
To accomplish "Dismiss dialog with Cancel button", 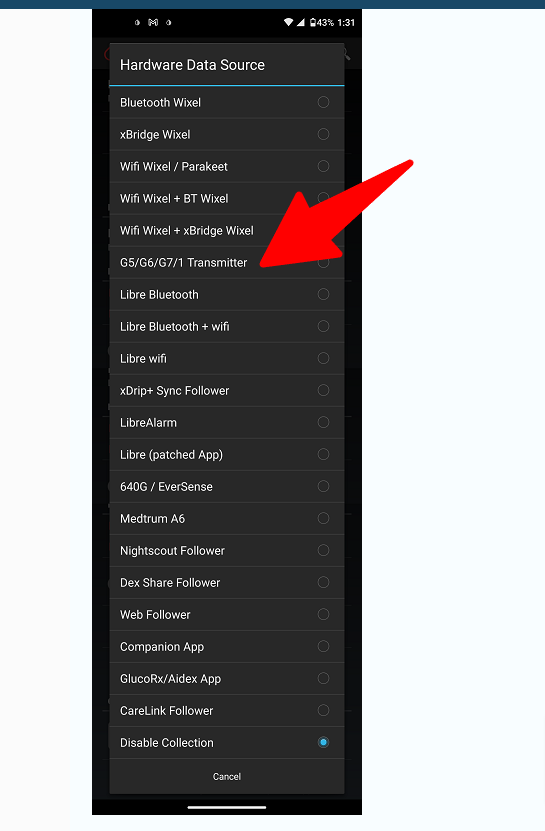I will pos(227,776).
